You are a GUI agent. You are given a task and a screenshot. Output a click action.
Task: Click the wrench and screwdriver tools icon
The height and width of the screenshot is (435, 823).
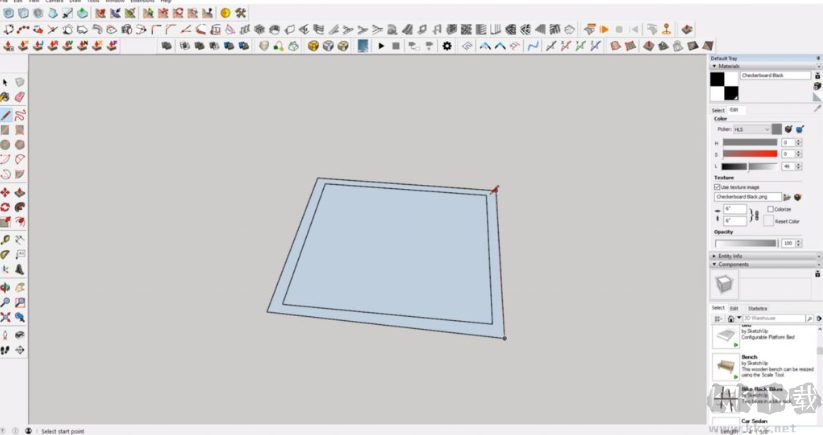pos(240,13)
